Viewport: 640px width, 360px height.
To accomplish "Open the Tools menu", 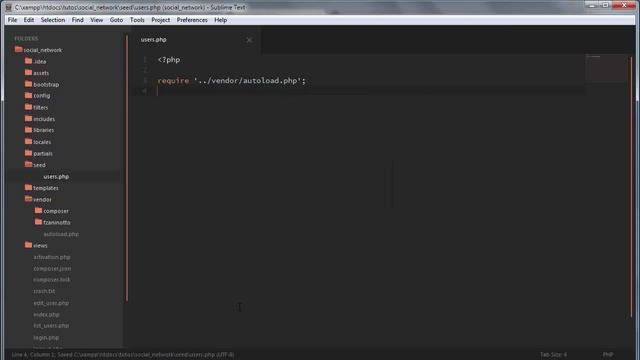I will tap(137, 20).
